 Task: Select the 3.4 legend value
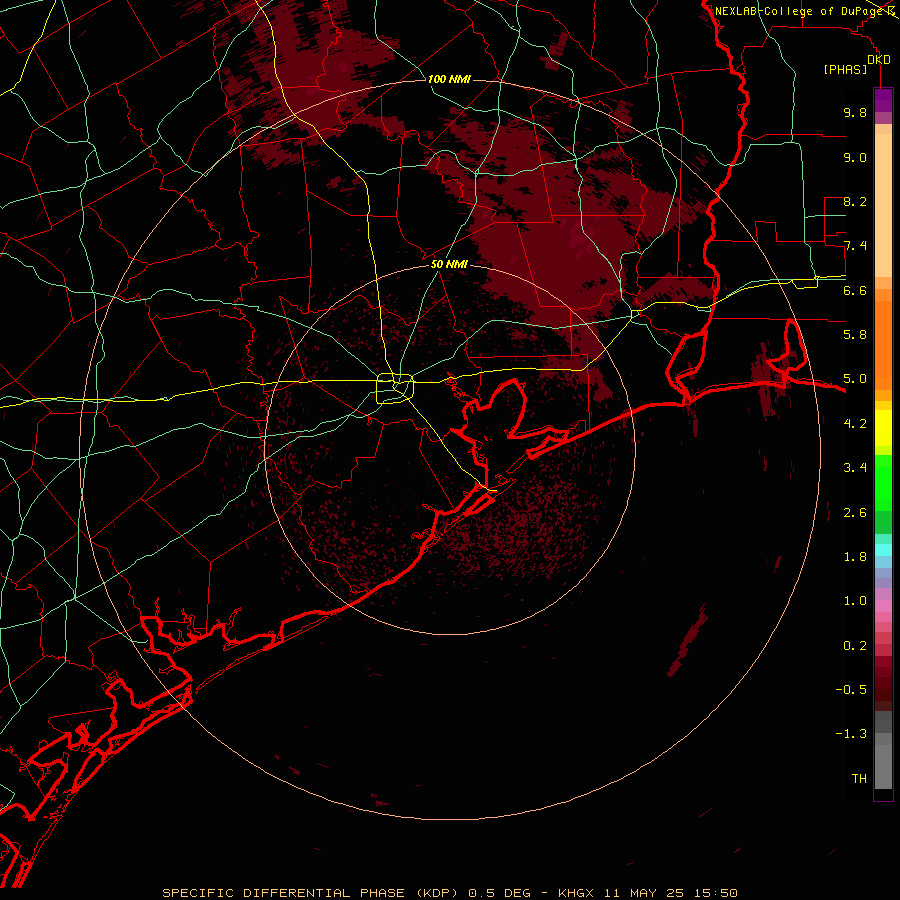[855, 468]
